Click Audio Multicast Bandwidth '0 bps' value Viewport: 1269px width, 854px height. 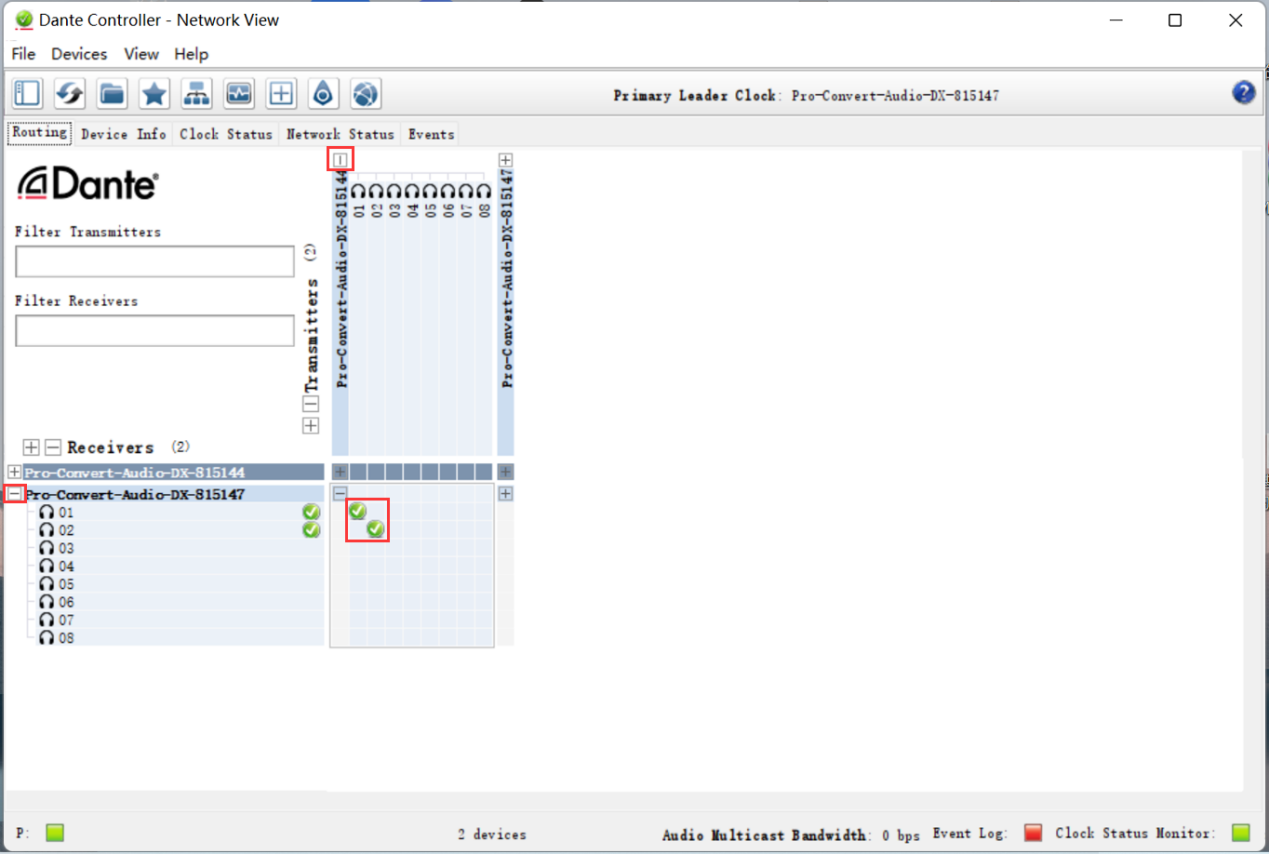click(x=899, y=834)
